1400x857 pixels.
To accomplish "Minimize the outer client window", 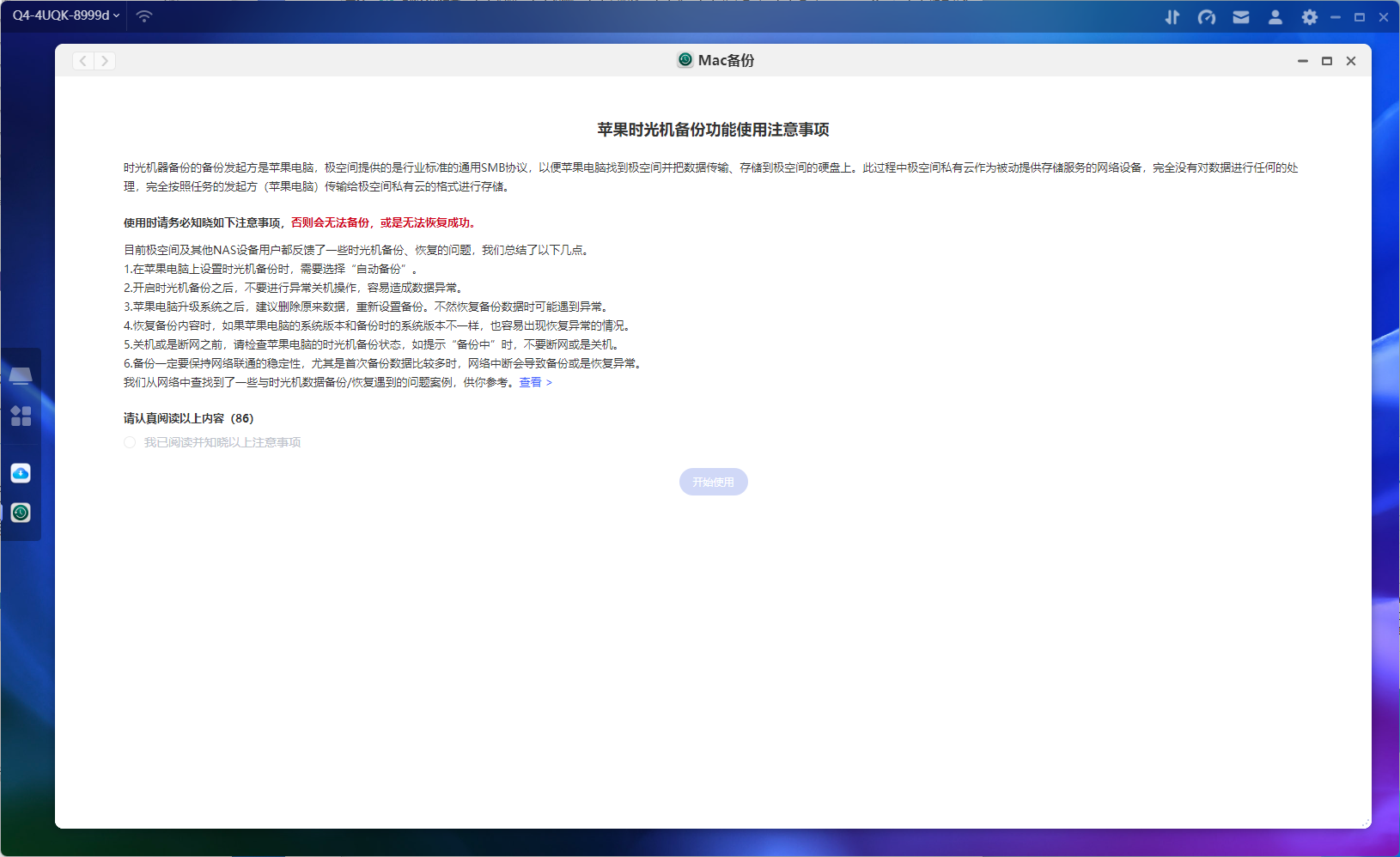I will (1336, 17).
